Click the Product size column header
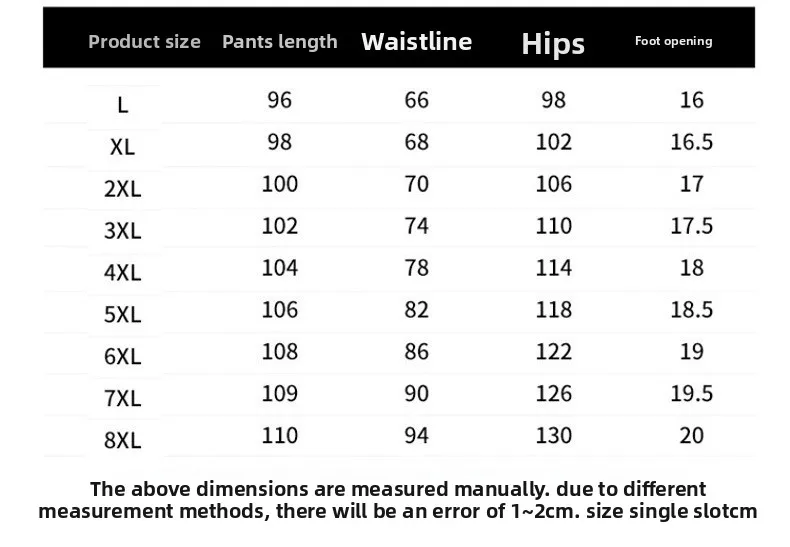Screen dimensions: 790x547 point(144,42)
